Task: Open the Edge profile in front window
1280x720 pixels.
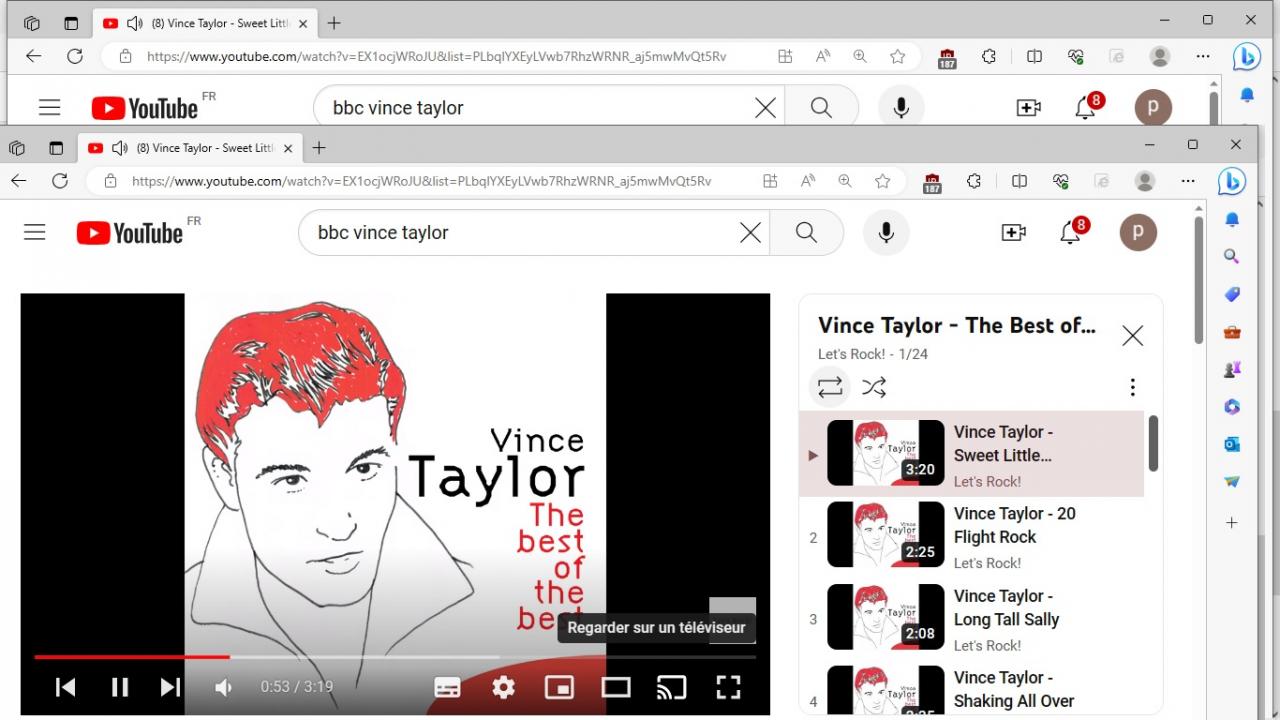Action: 1145,181
